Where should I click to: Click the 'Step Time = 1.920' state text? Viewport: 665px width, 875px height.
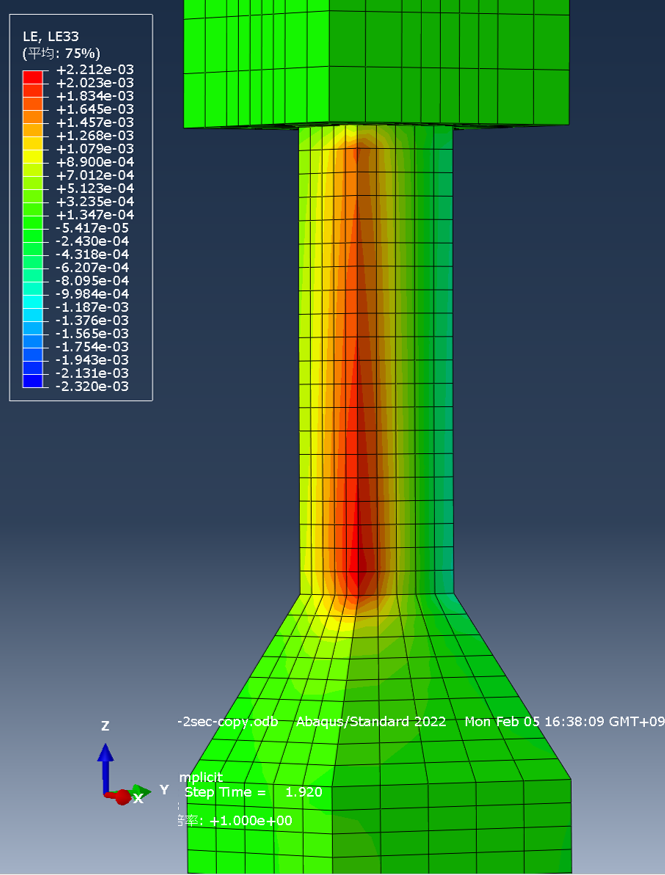[x=253, y=792]
